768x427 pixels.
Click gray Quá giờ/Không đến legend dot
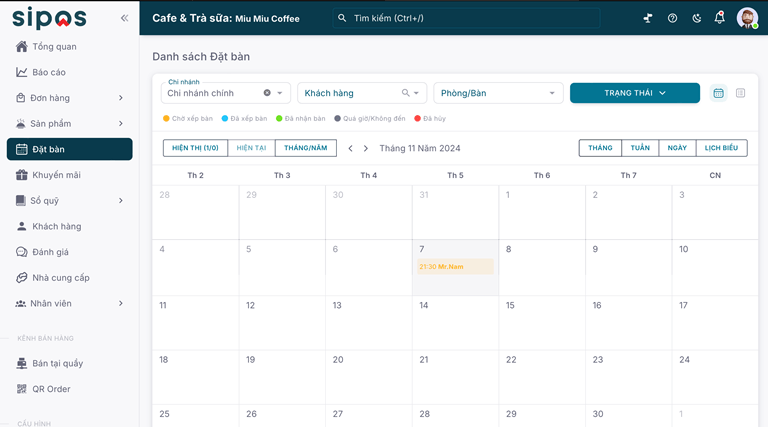[x=337, y=119]
